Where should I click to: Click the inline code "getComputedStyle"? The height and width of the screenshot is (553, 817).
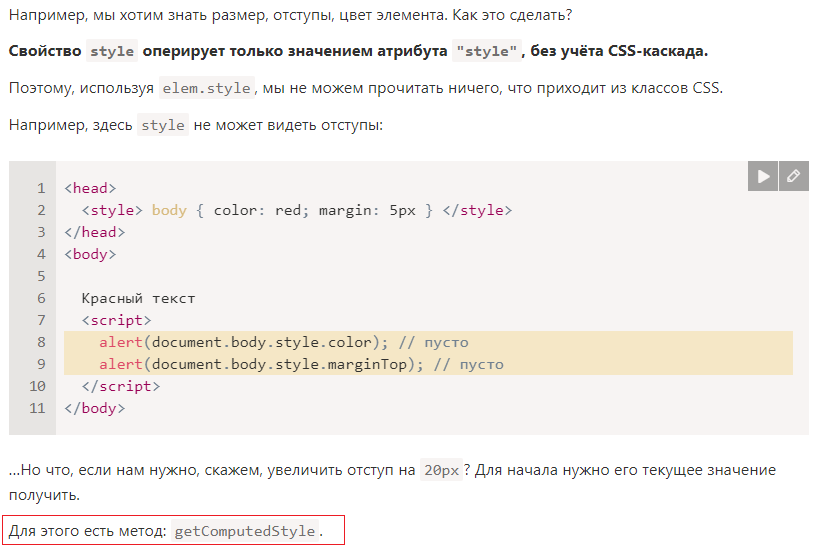click(245, 531)
